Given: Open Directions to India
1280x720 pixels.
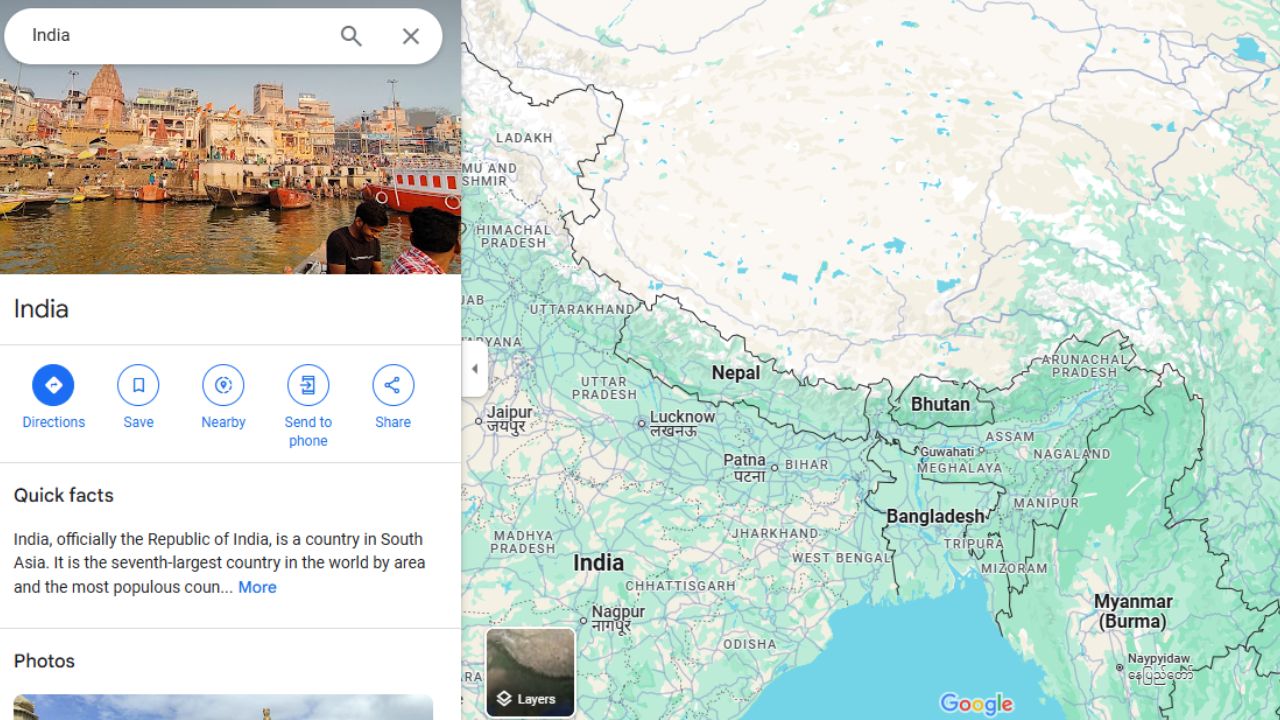Looking at the screenshot, I should pos(53,385).
